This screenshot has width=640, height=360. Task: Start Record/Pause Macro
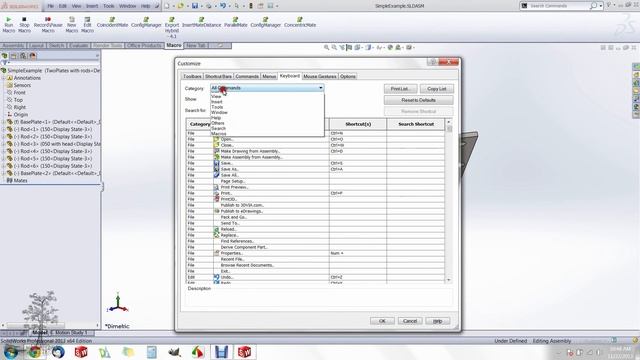(x=48, y=24)
